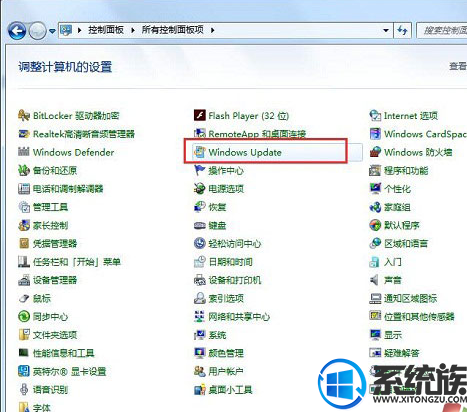Open the 家庭组 icon
Image resolution: width=467 pixels, height=412 pixels.
coord(375,207)
